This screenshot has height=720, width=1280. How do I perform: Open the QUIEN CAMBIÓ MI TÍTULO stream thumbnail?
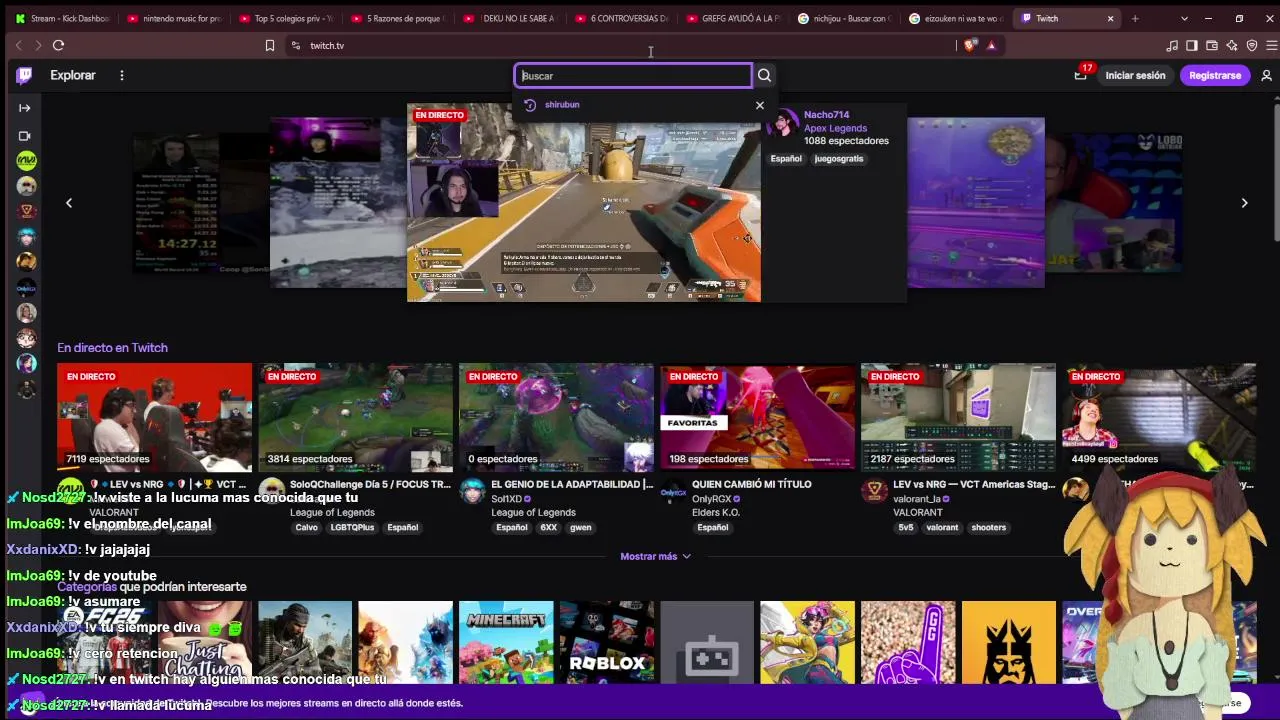(x=758, y=418)
